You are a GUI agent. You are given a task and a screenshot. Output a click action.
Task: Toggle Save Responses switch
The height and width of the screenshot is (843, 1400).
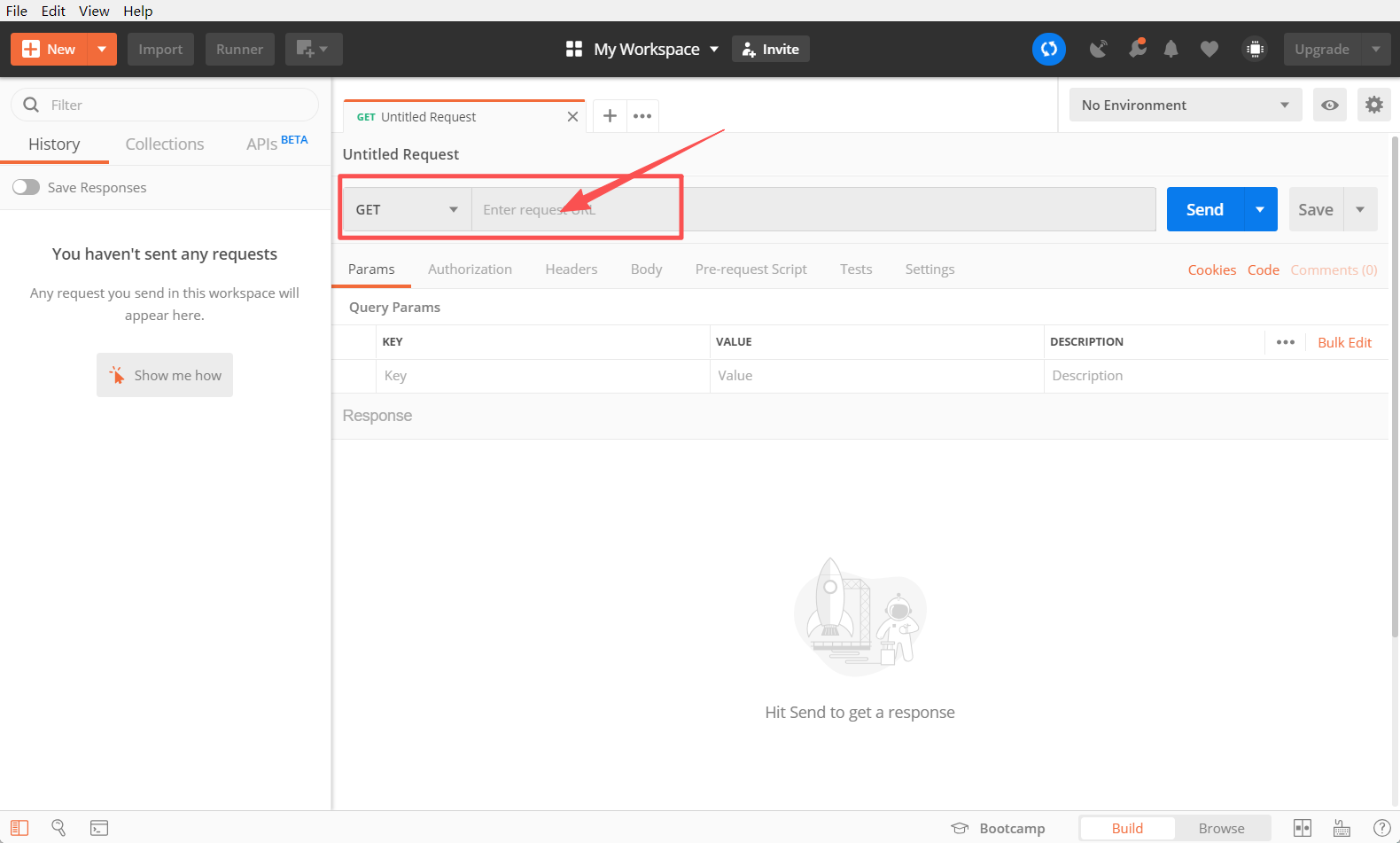coord(26,187)
